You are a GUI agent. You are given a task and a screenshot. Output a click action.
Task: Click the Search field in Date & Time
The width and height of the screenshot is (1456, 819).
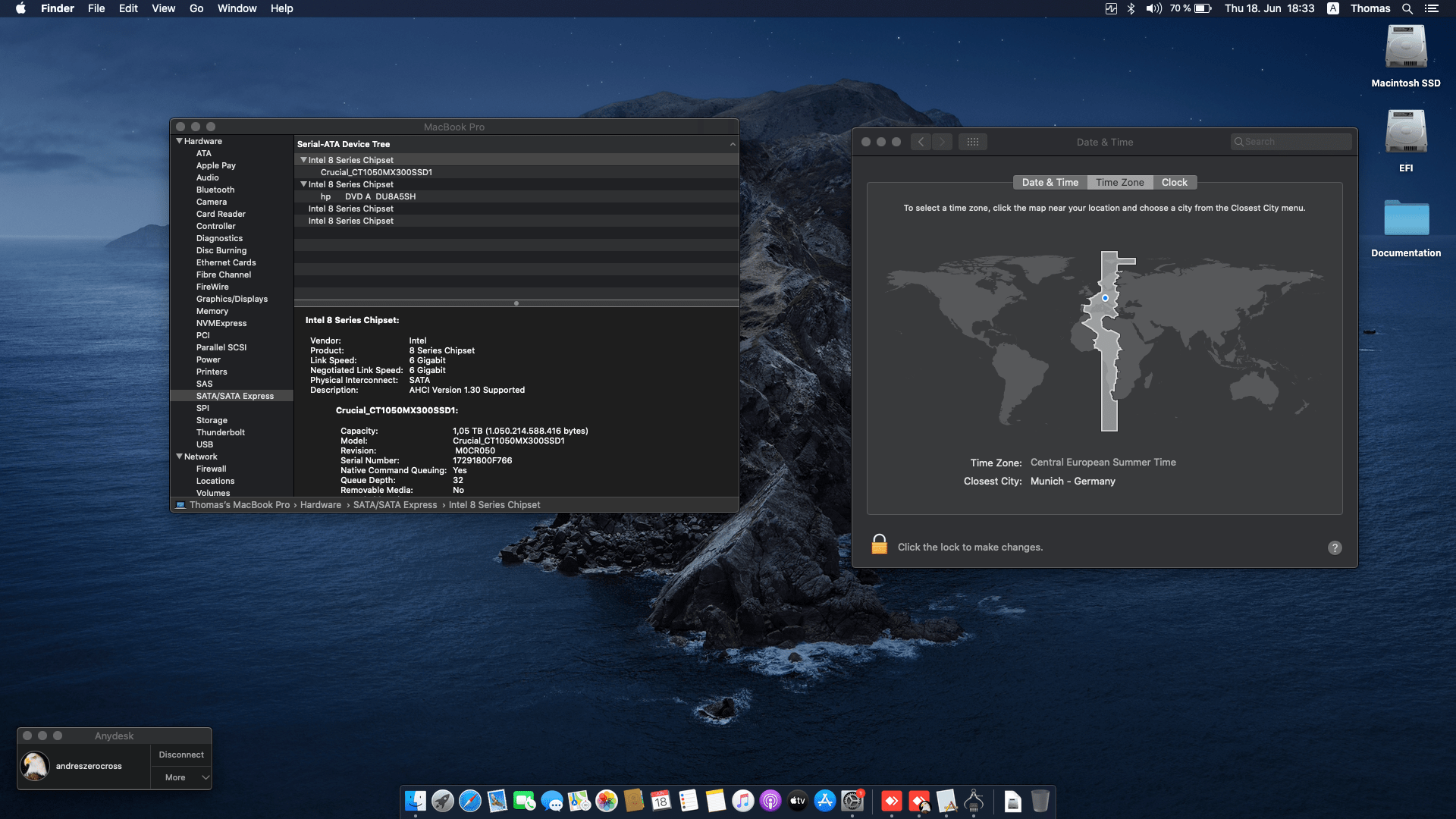(1291, 142)
